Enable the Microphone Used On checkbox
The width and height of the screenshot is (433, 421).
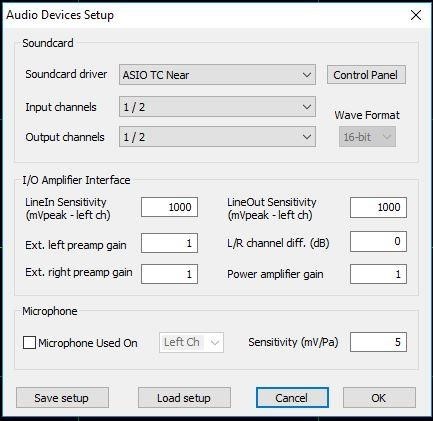point(29,343)
